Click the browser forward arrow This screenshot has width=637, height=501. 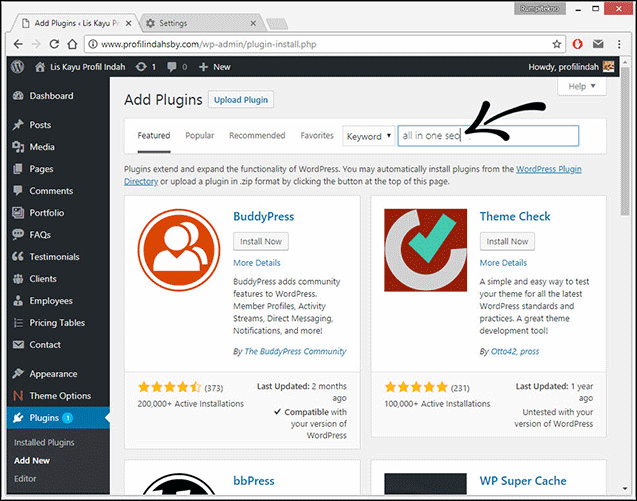[x=36, y=44]
